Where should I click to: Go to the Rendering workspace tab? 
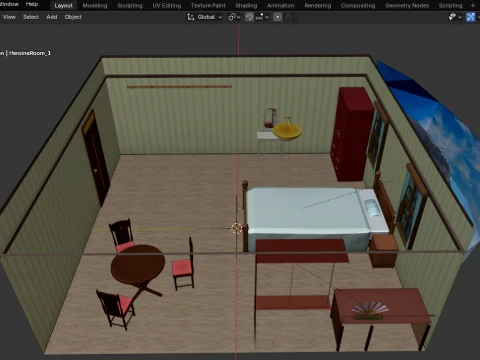(318, 6)
